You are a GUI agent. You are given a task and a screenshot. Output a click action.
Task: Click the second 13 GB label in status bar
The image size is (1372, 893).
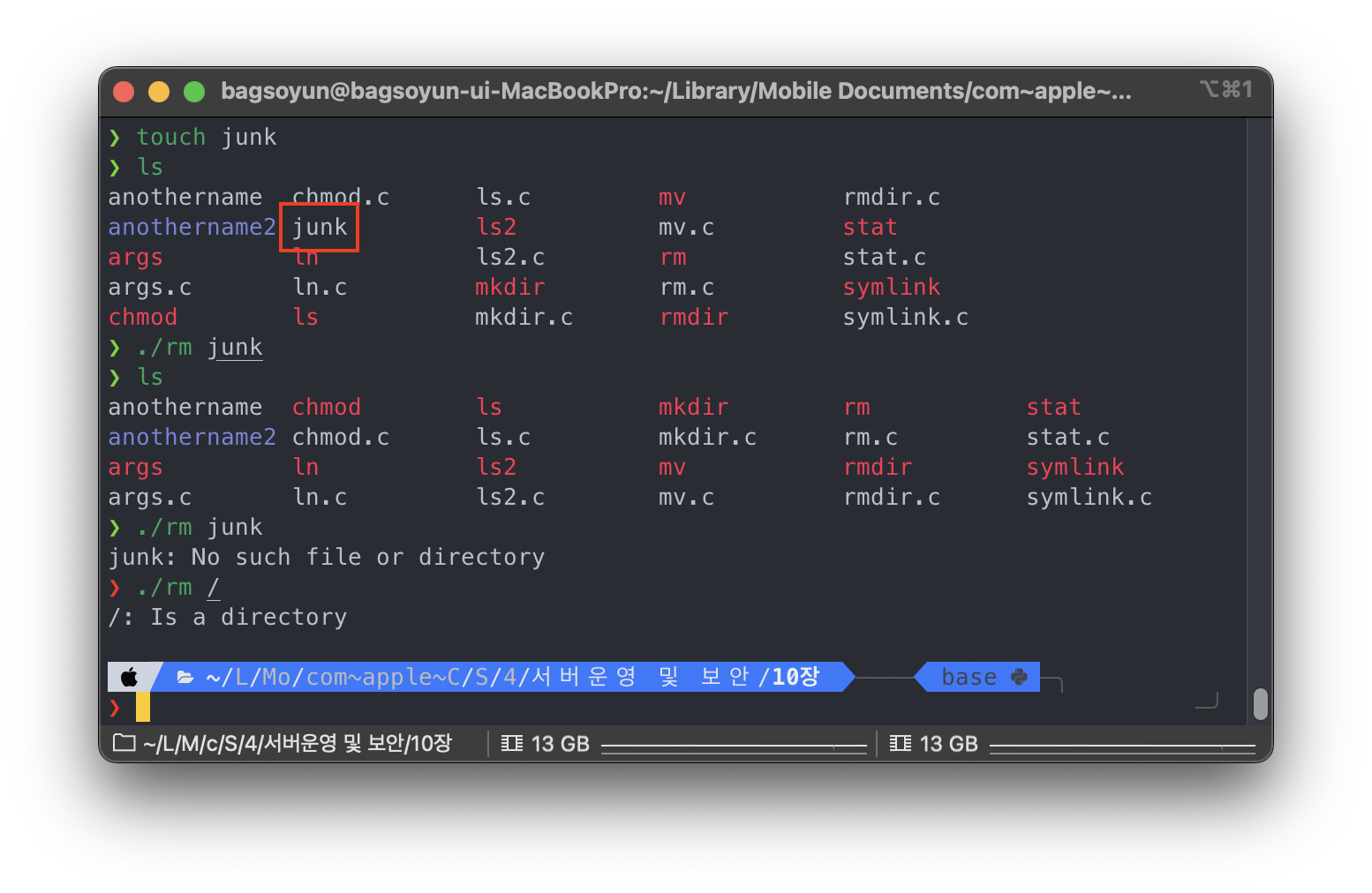949,744
